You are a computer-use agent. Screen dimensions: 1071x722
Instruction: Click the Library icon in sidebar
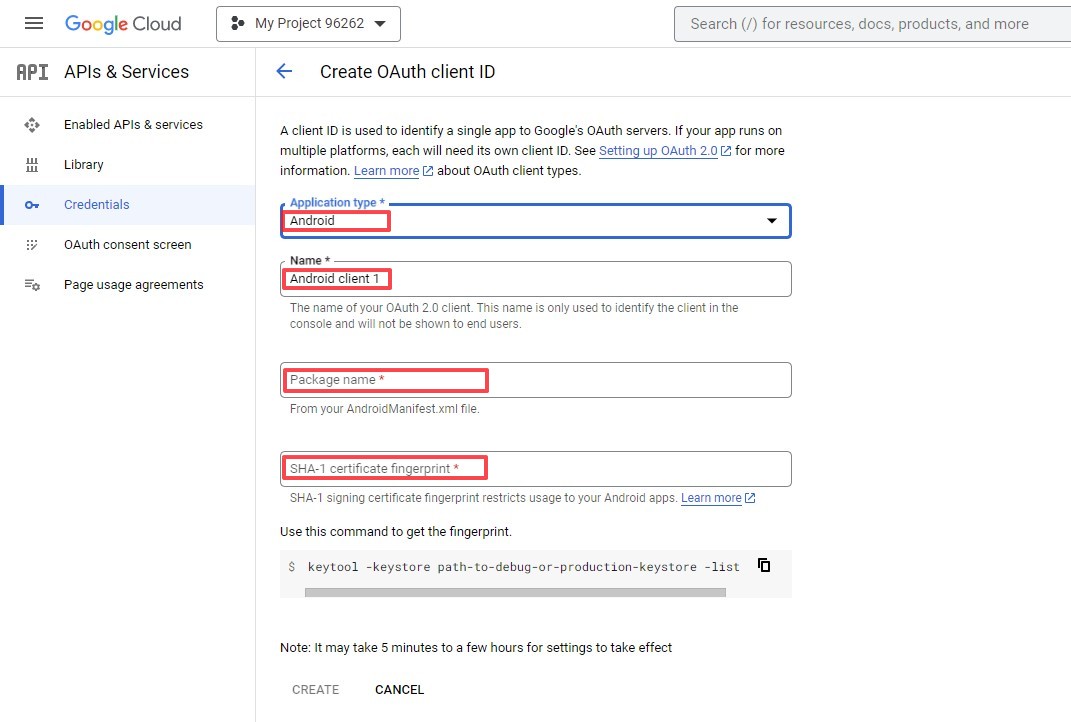32,165
